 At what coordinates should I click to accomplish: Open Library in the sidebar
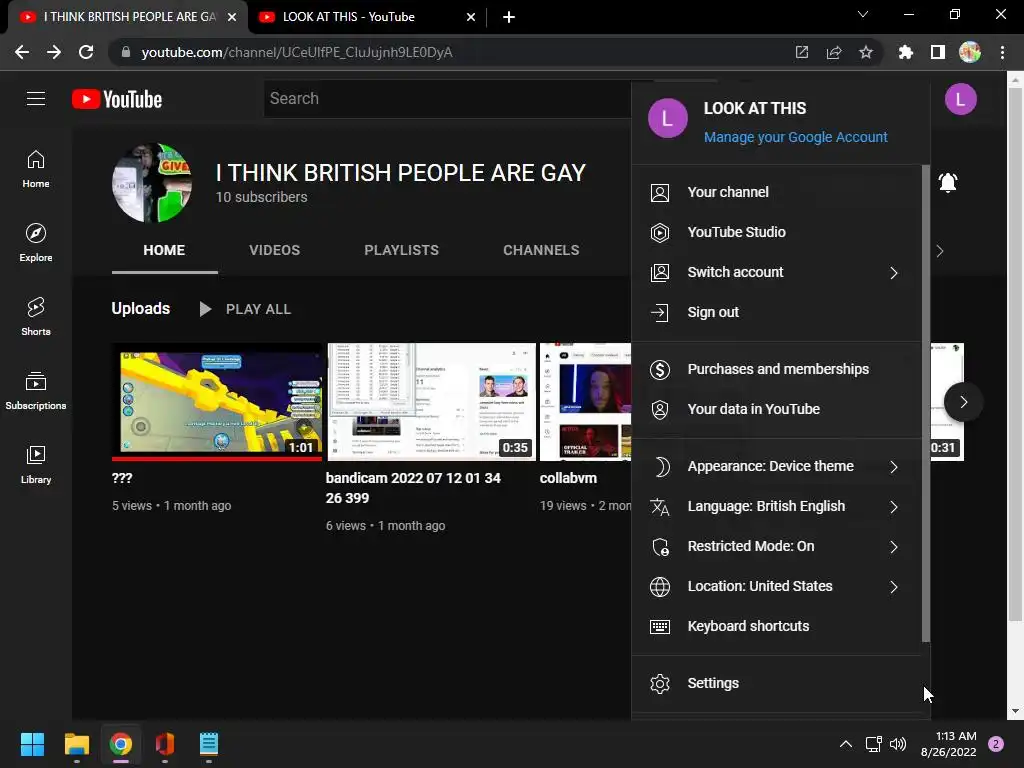pos(36,464)
